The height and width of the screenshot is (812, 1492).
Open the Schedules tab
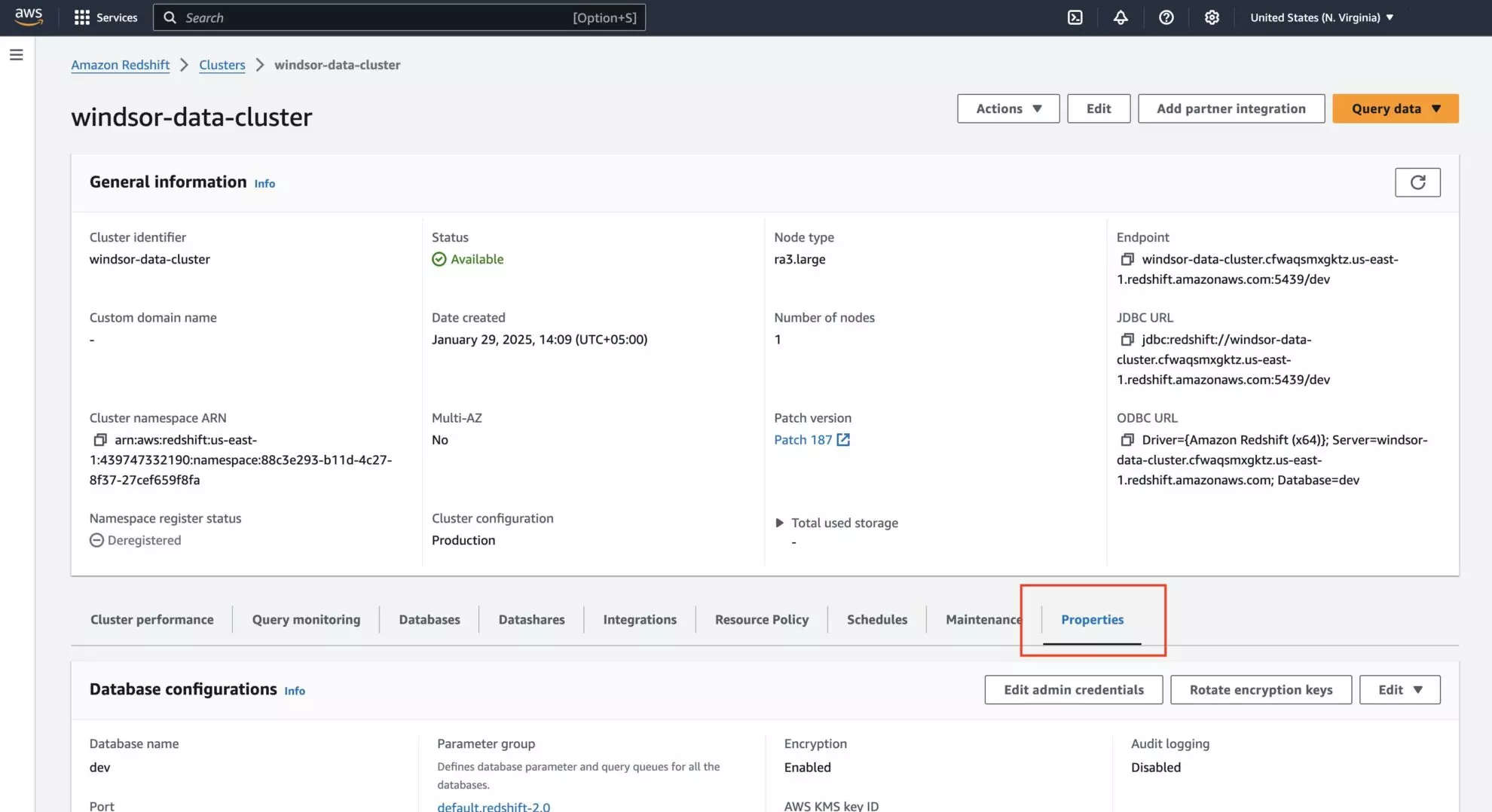(877, 620)
